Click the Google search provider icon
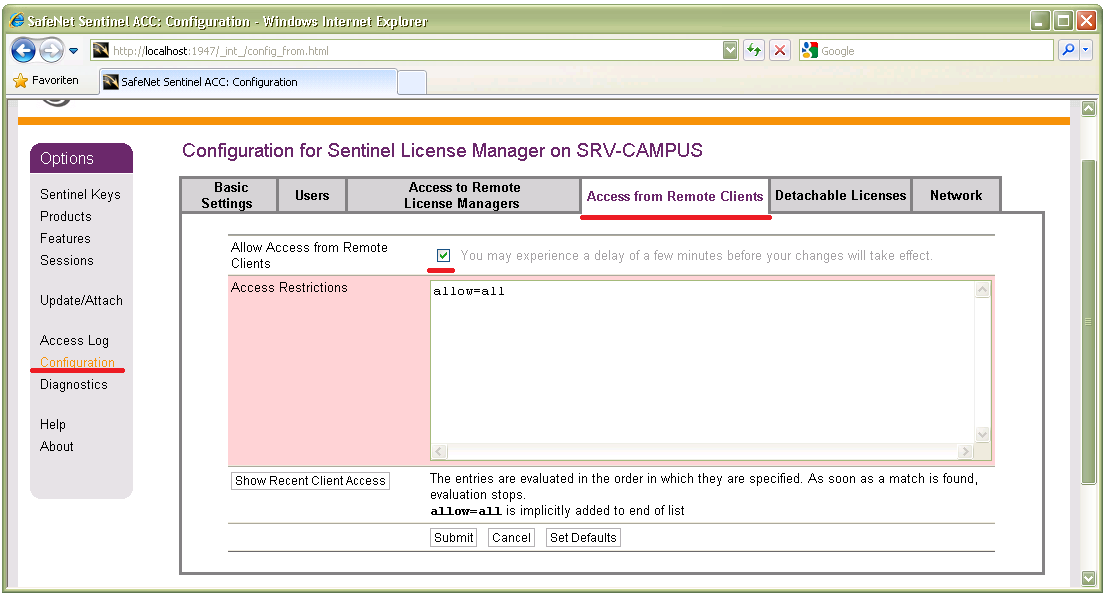Screen dimensions: 1103x596 [x=810, y=51]
